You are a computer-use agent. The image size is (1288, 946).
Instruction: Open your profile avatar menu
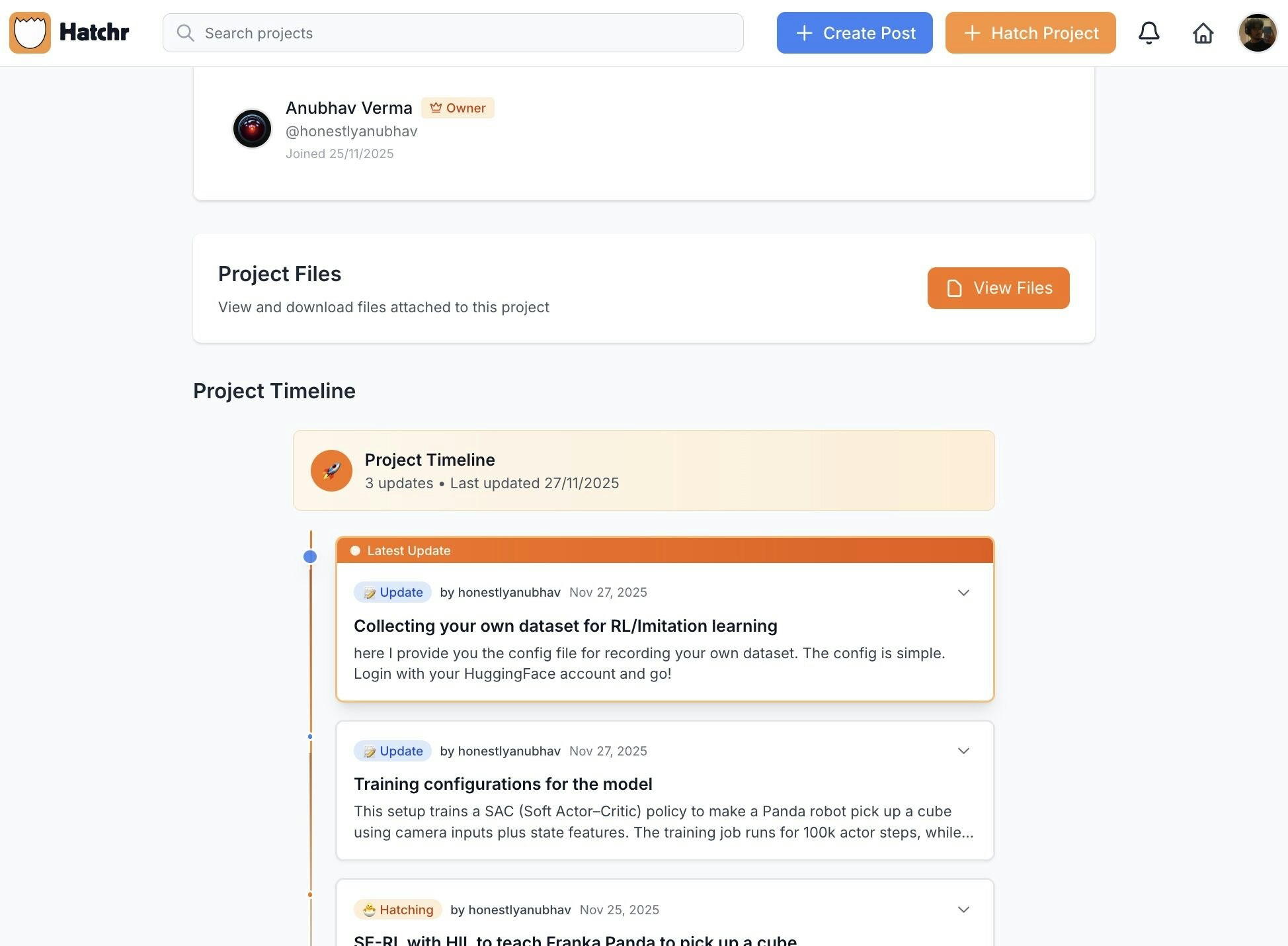click(1257, 32)
